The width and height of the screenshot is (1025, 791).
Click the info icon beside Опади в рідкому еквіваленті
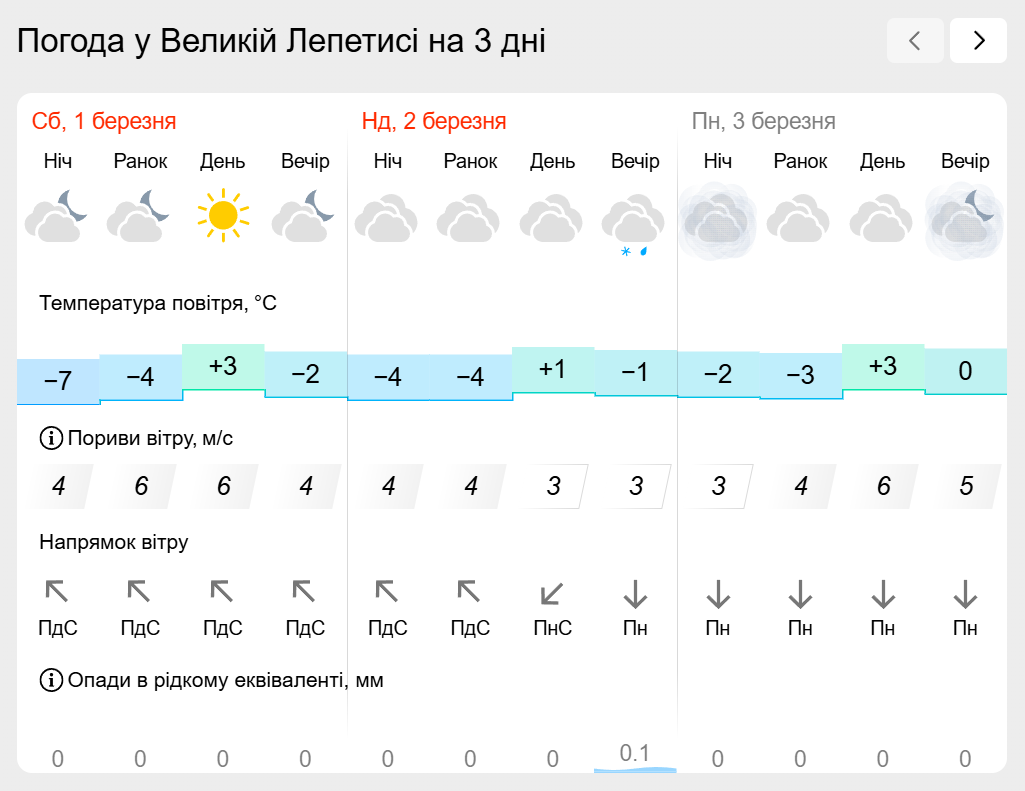(51, 680)
